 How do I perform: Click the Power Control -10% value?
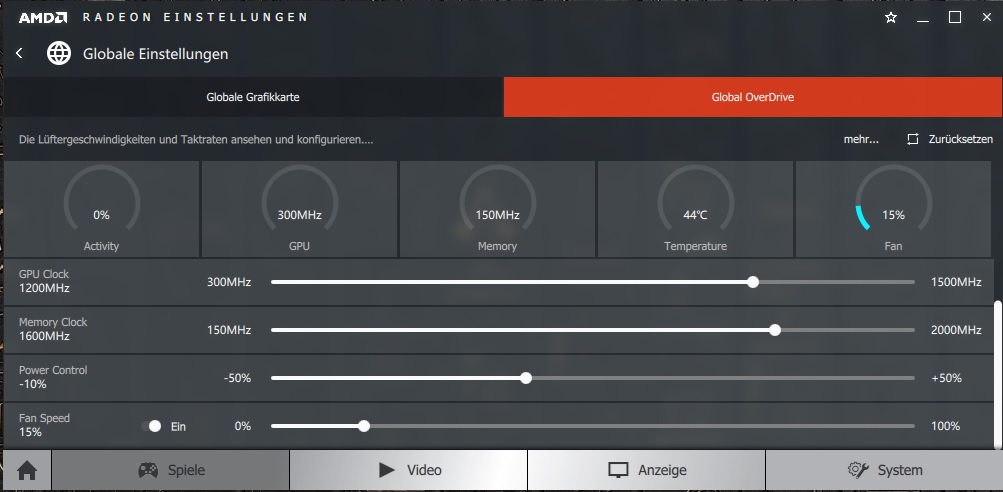point(33,385)
